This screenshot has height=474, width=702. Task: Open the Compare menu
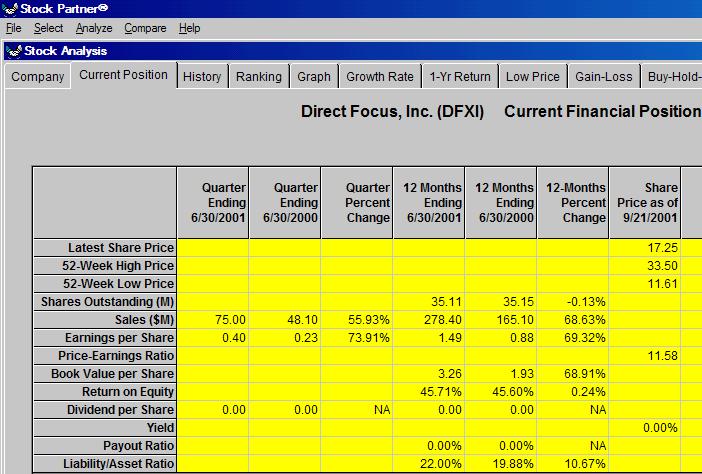coord(146,28)
